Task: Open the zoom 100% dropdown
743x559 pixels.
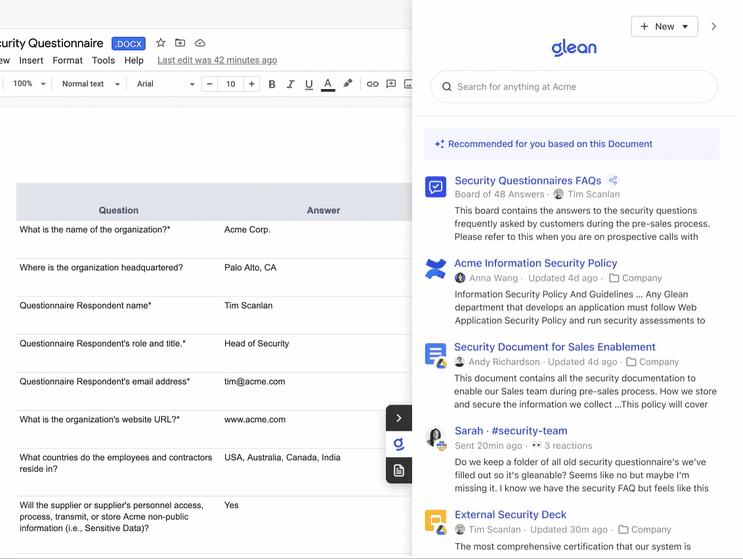Action: [28, 84]
